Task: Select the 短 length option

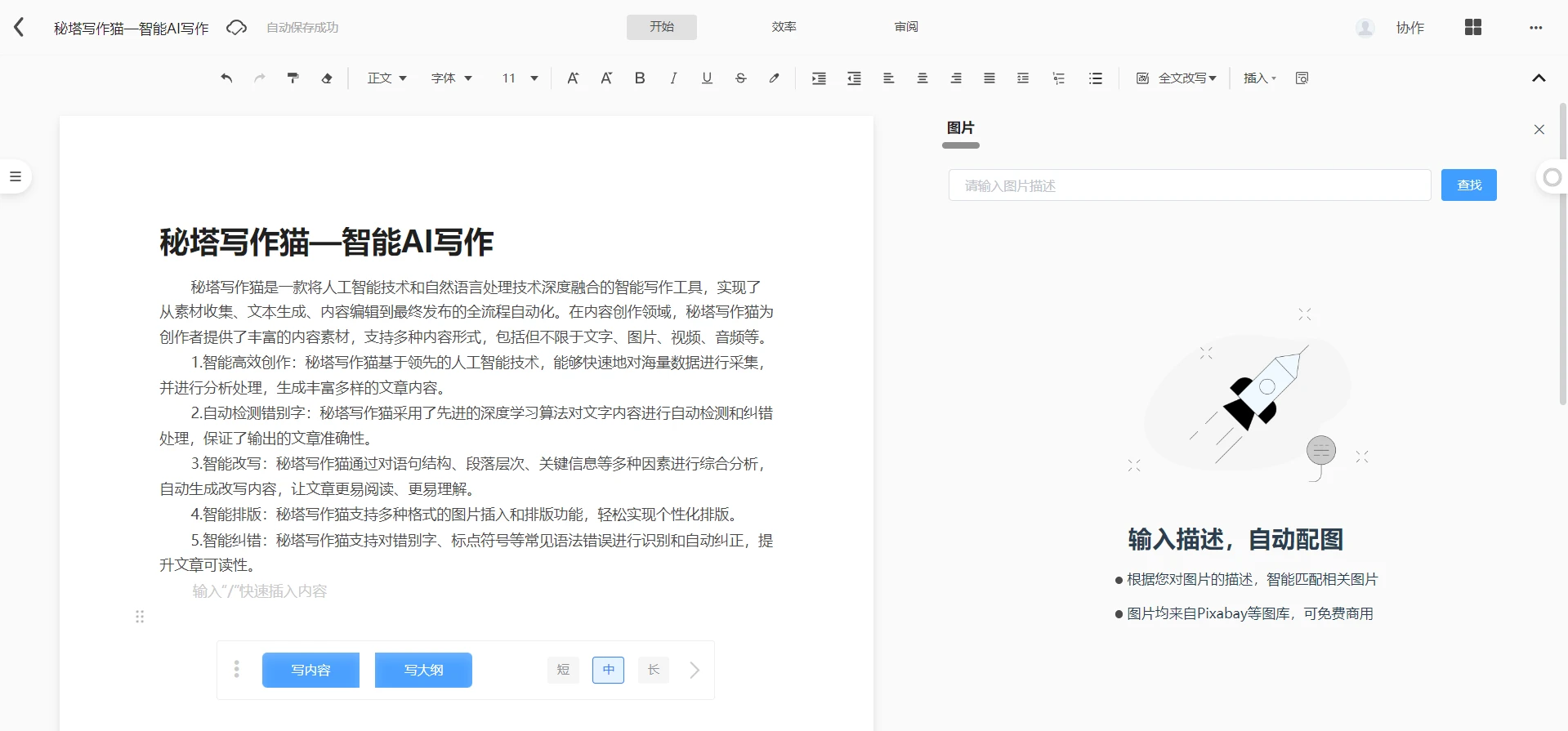Action: [x=563, y=670]
